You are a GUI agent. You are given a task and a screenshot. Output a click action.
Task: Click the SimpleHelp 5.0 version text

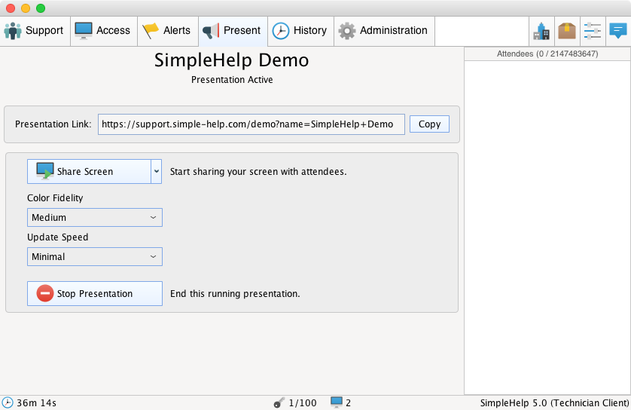coord(555,403)
